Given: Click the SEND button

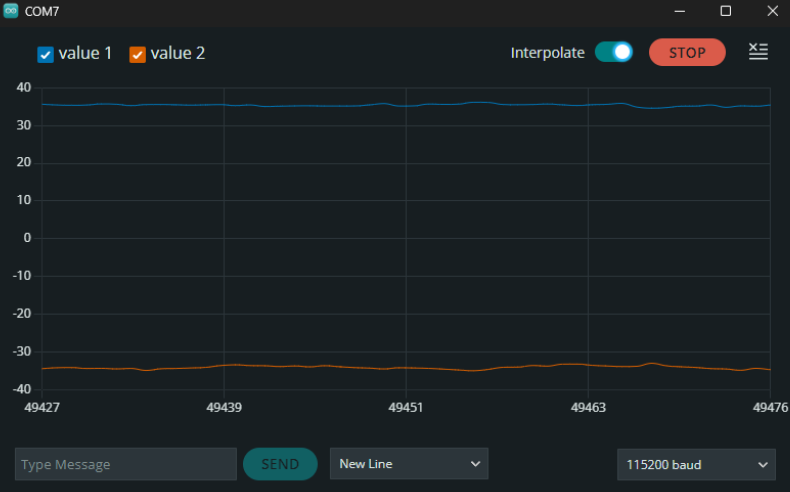Looking at the screenshot, I should tap(280, 464).
